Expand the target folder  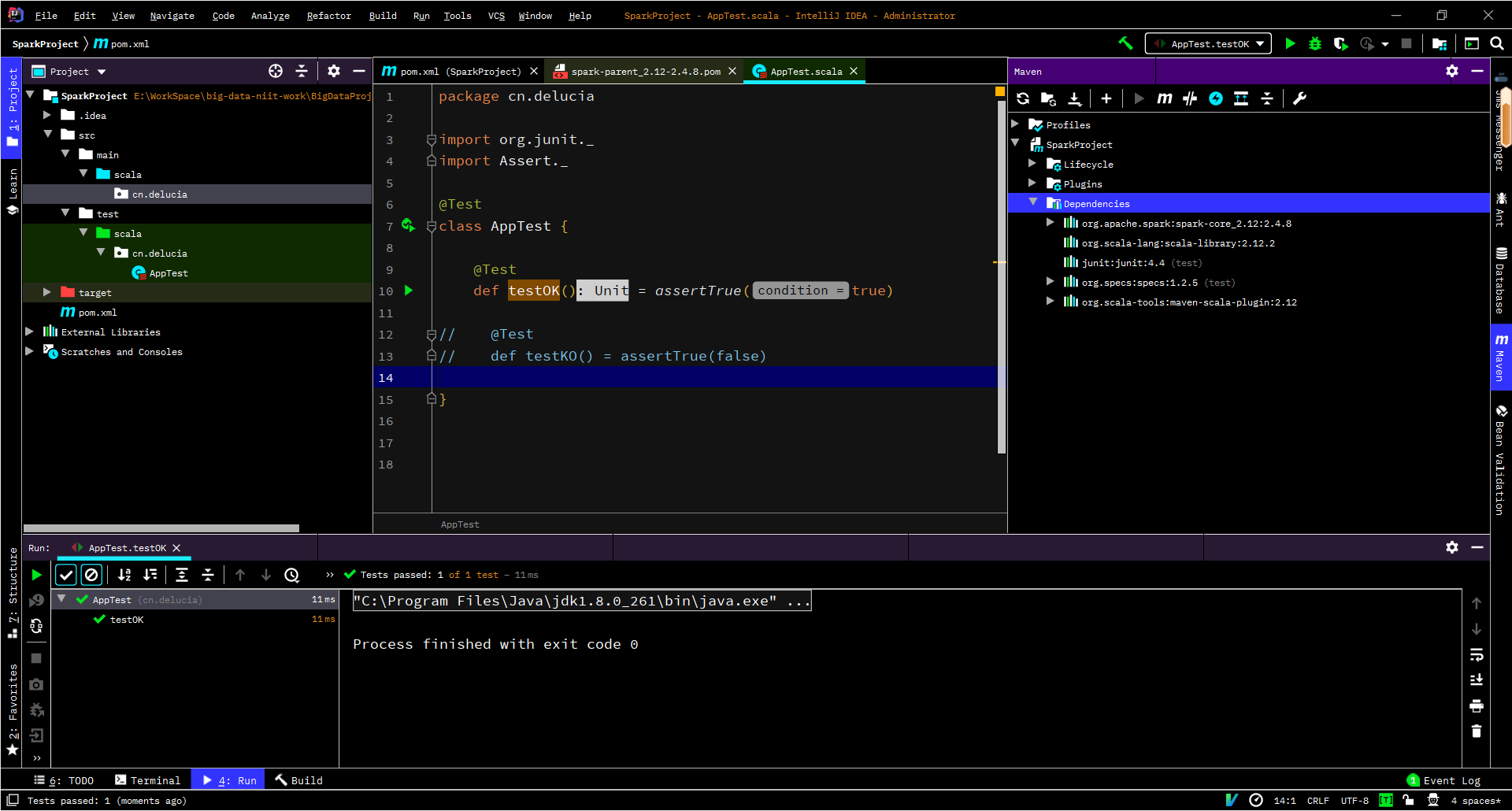[47, 292]
